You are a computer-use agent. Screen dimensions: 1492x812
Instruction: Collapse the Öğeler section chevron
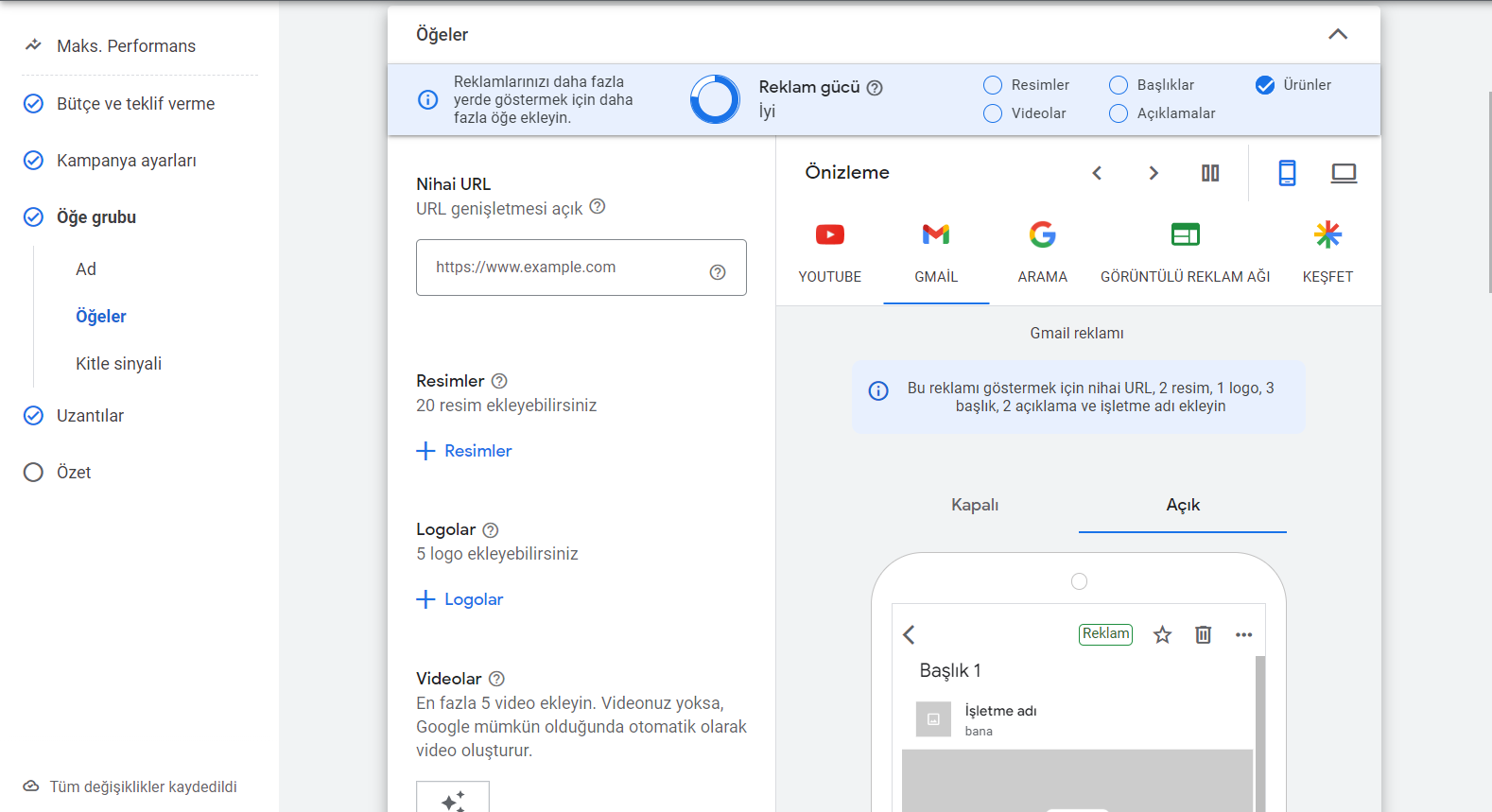(x=1338, y=34)
